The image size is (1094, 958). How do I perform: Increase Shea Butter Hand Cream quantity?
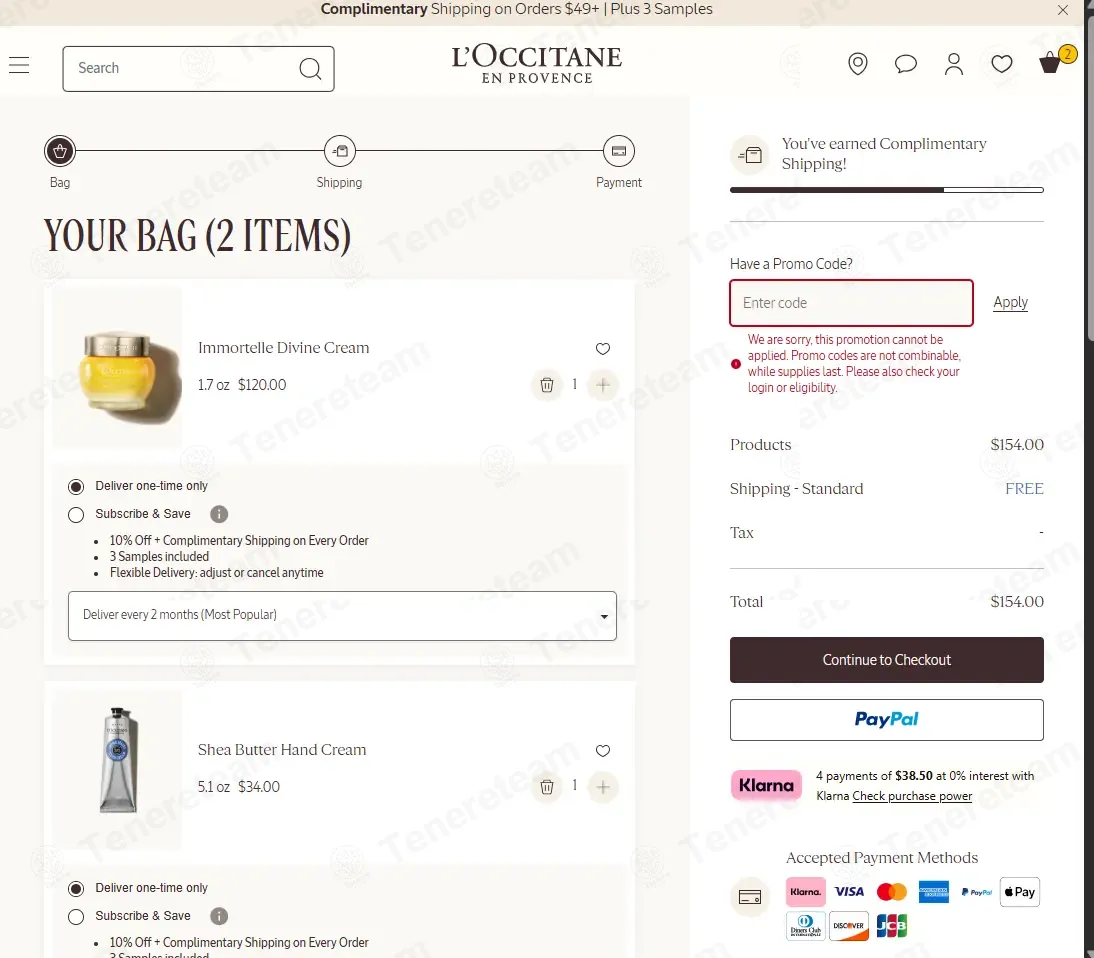603,787
